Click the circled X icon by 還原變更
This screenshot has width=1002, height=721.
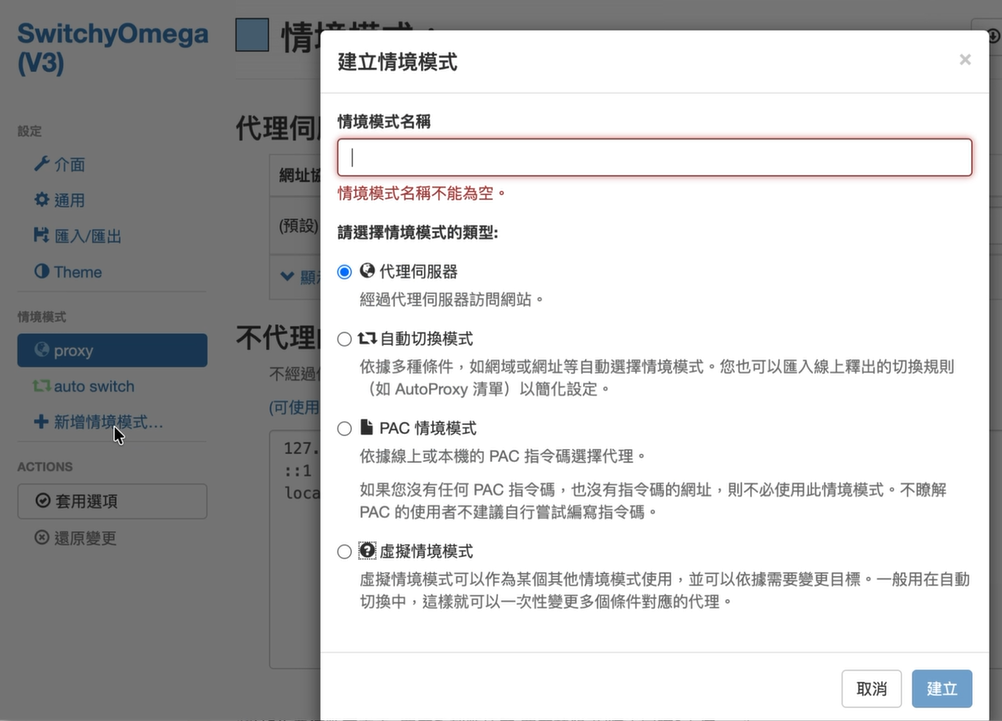42,537
